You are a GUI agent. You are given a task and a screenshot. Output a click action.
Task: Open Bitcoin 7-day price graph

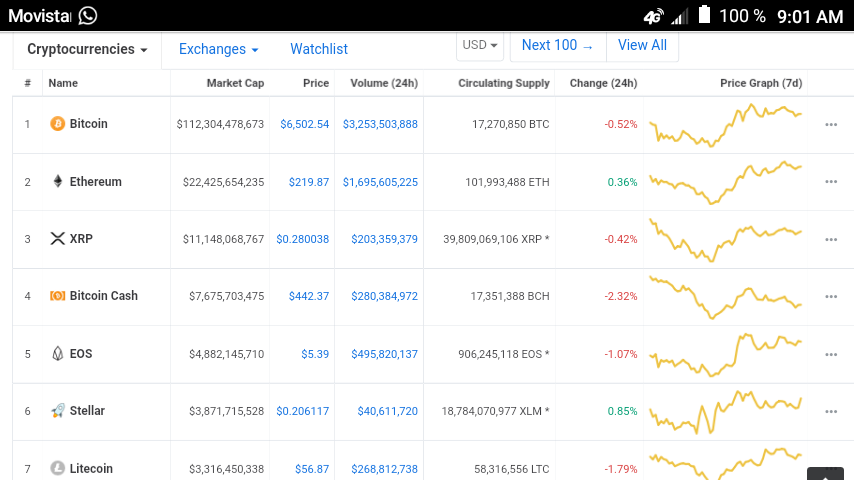[x=725, y=125]
